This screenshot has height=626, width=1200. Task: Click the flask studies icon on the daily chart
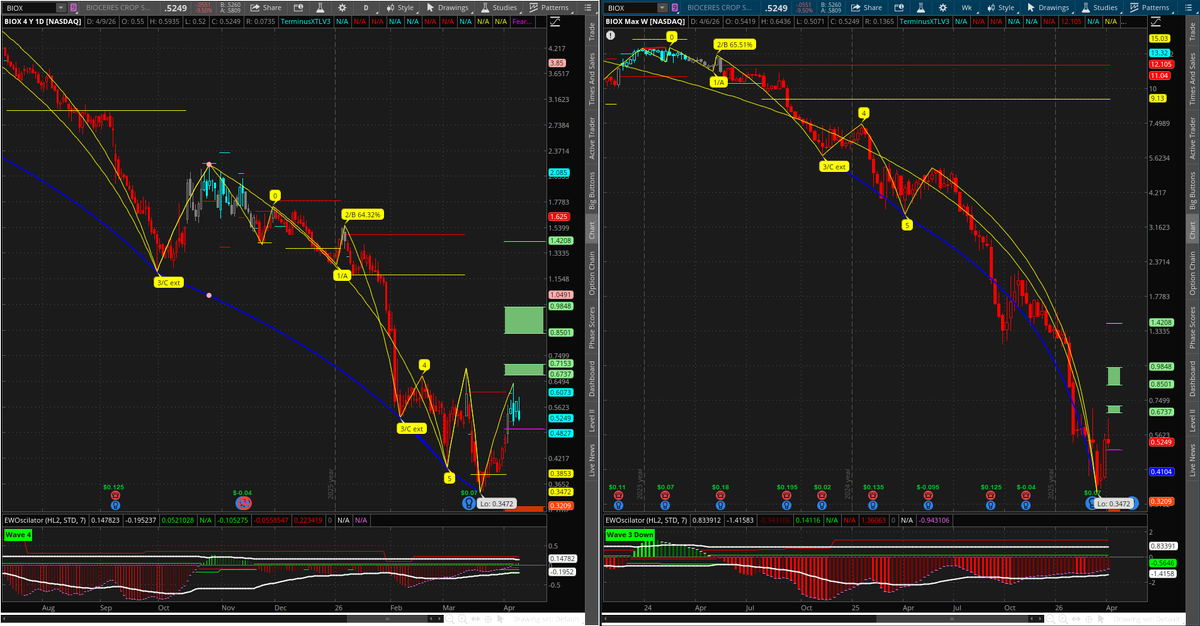point(320,8)
